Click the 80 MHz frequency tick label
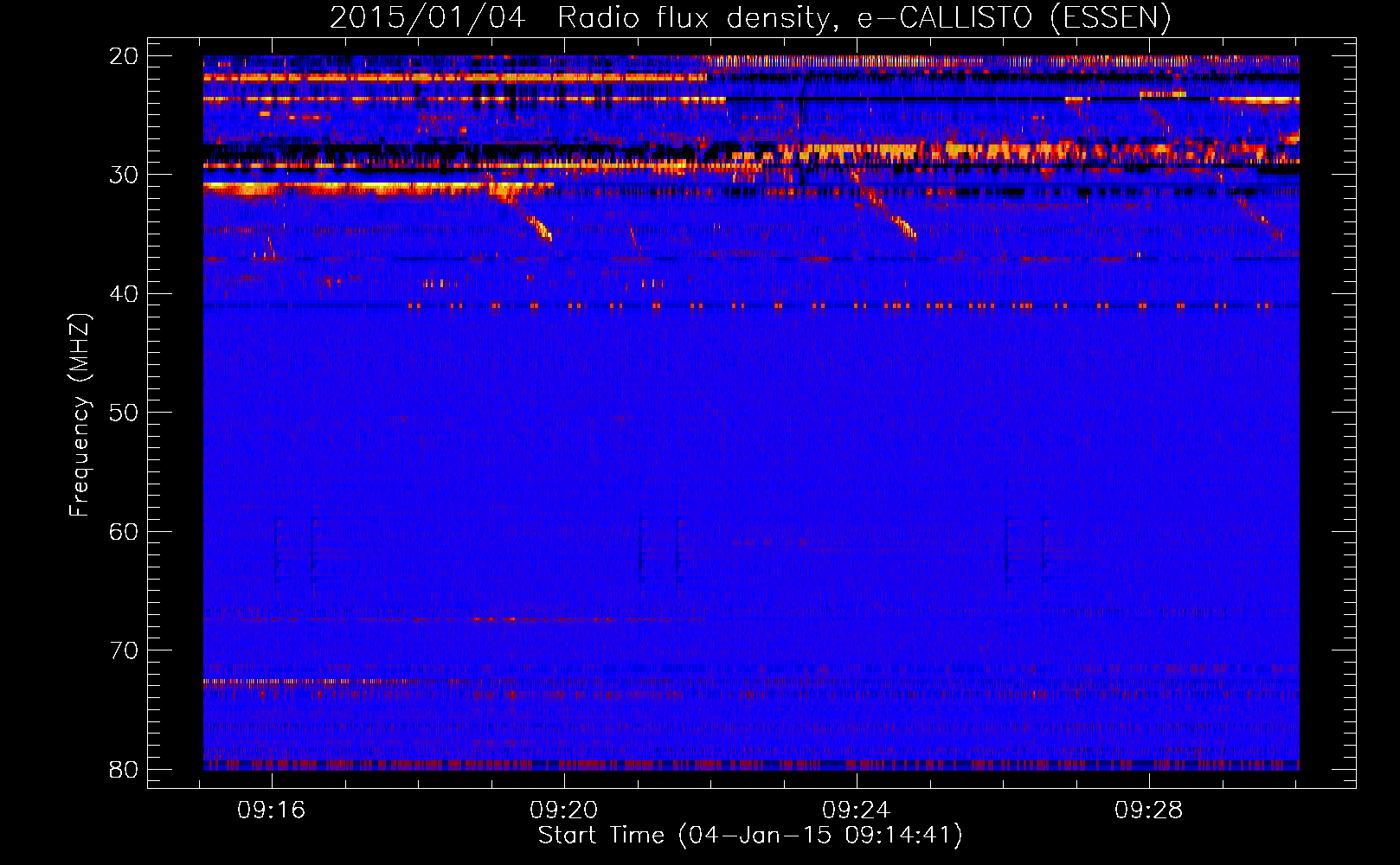 pyautogui.click(x=124, y=769)
